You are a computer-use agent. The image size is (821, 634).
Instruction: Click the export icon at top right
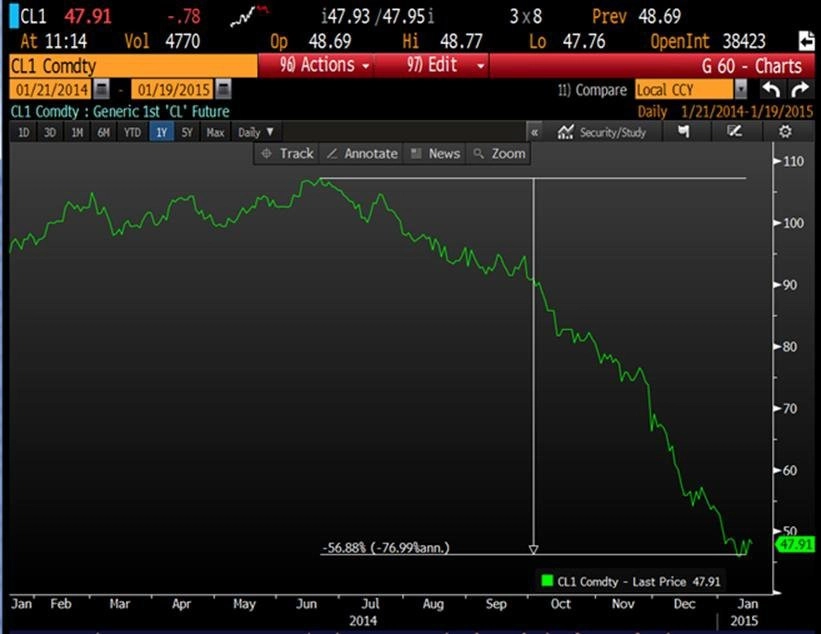pyautogui.click(x=806, y=40)
